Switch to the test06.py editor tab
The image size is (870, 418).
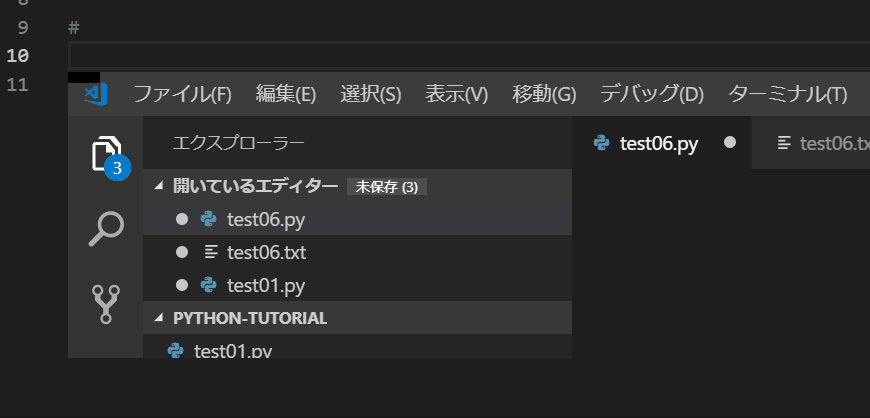(x=661, y=143)
